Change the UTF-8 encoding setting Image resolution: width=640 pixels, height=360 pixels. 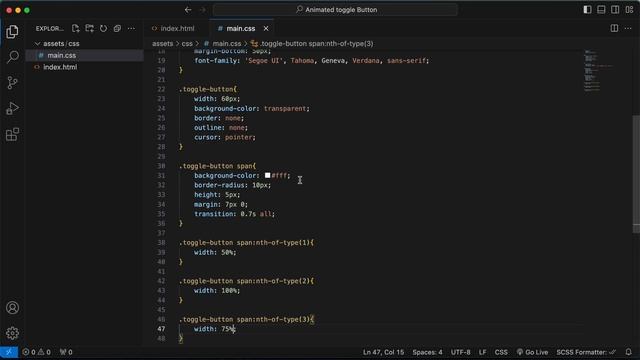tap(460, 352)
